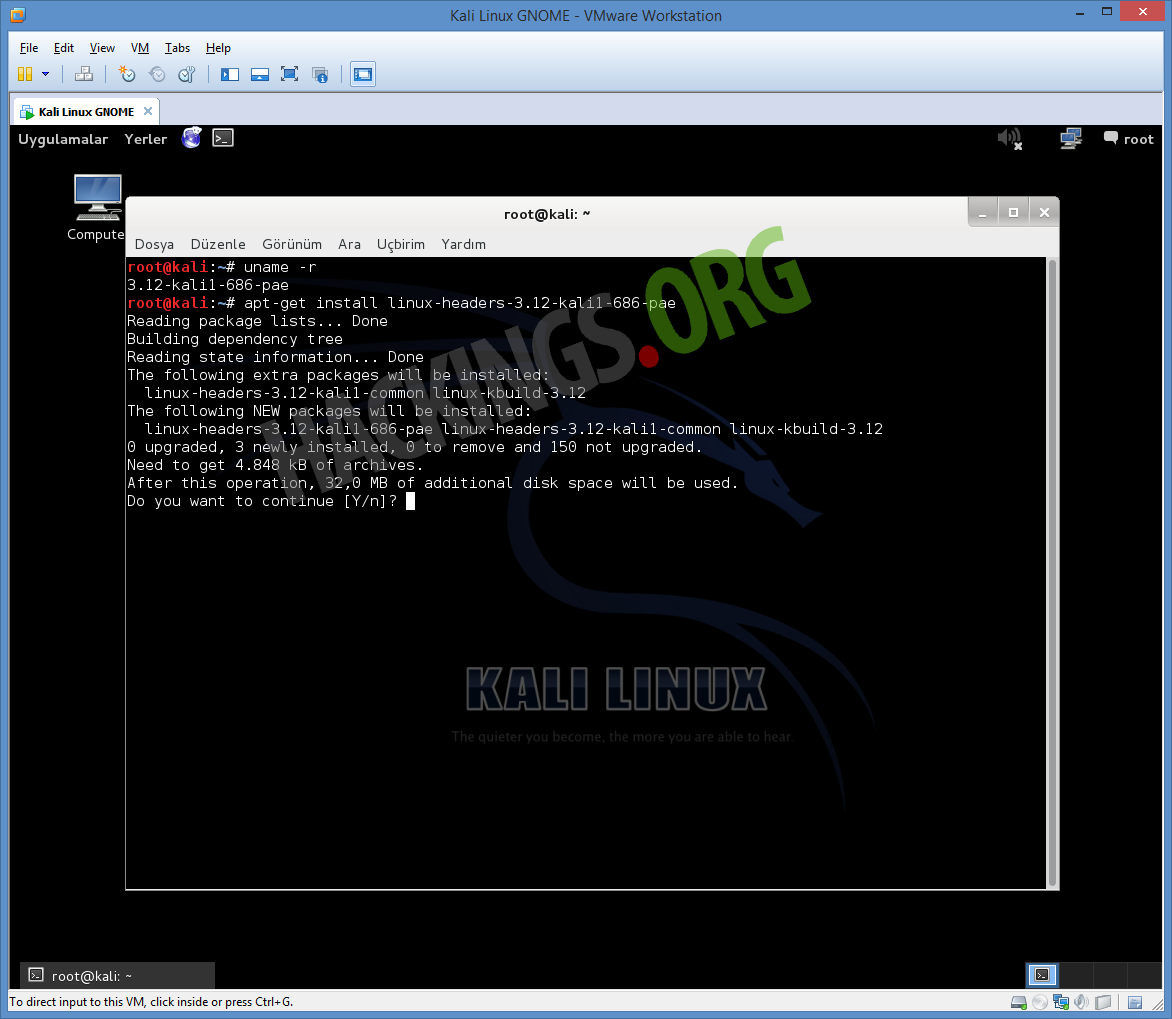Viewport: 1172px width, 1019px height.
Task: Toggle the thumbnail bar view
Action: point(259,74)
